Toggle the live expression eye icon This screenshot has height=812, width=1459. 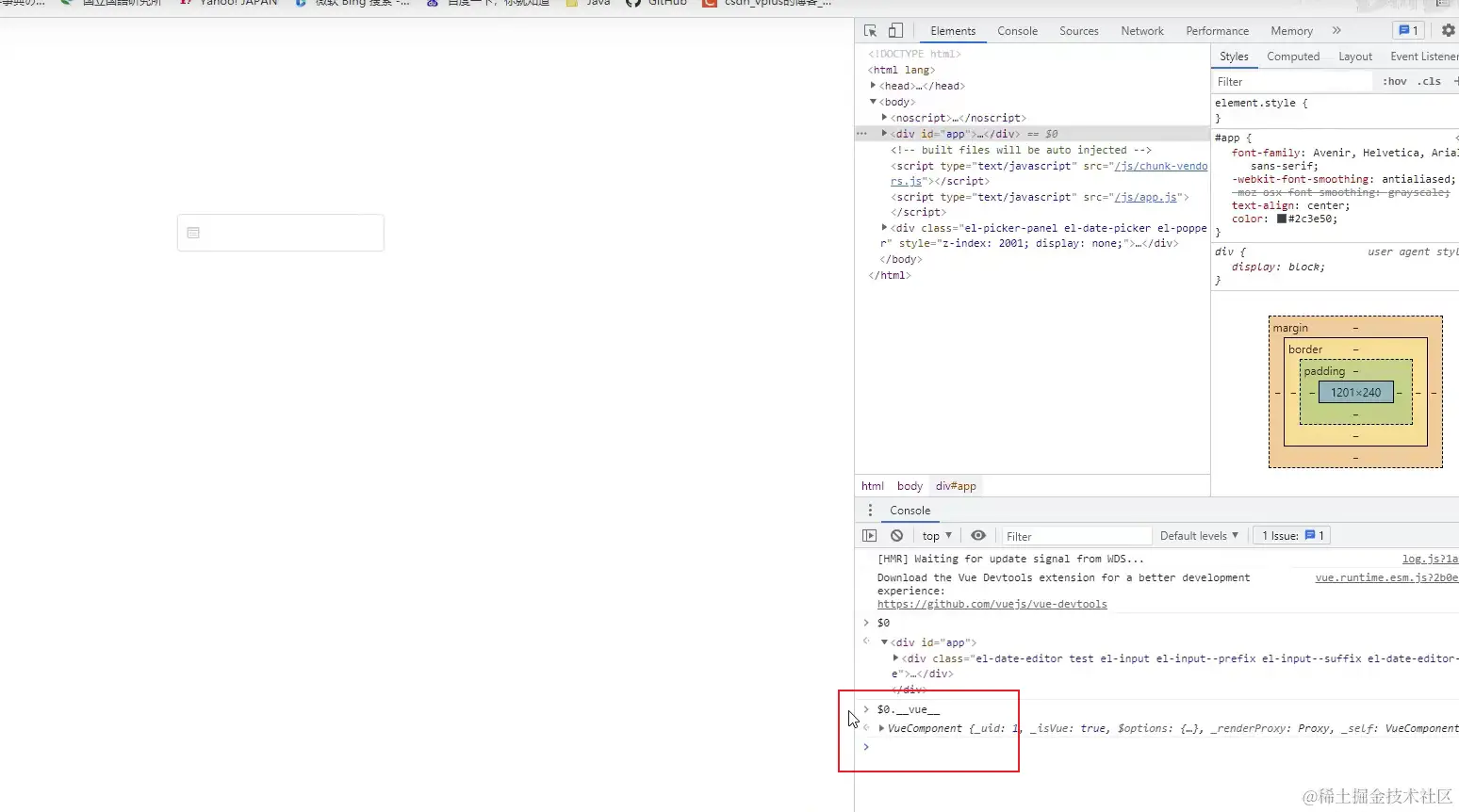click(978, 535)
